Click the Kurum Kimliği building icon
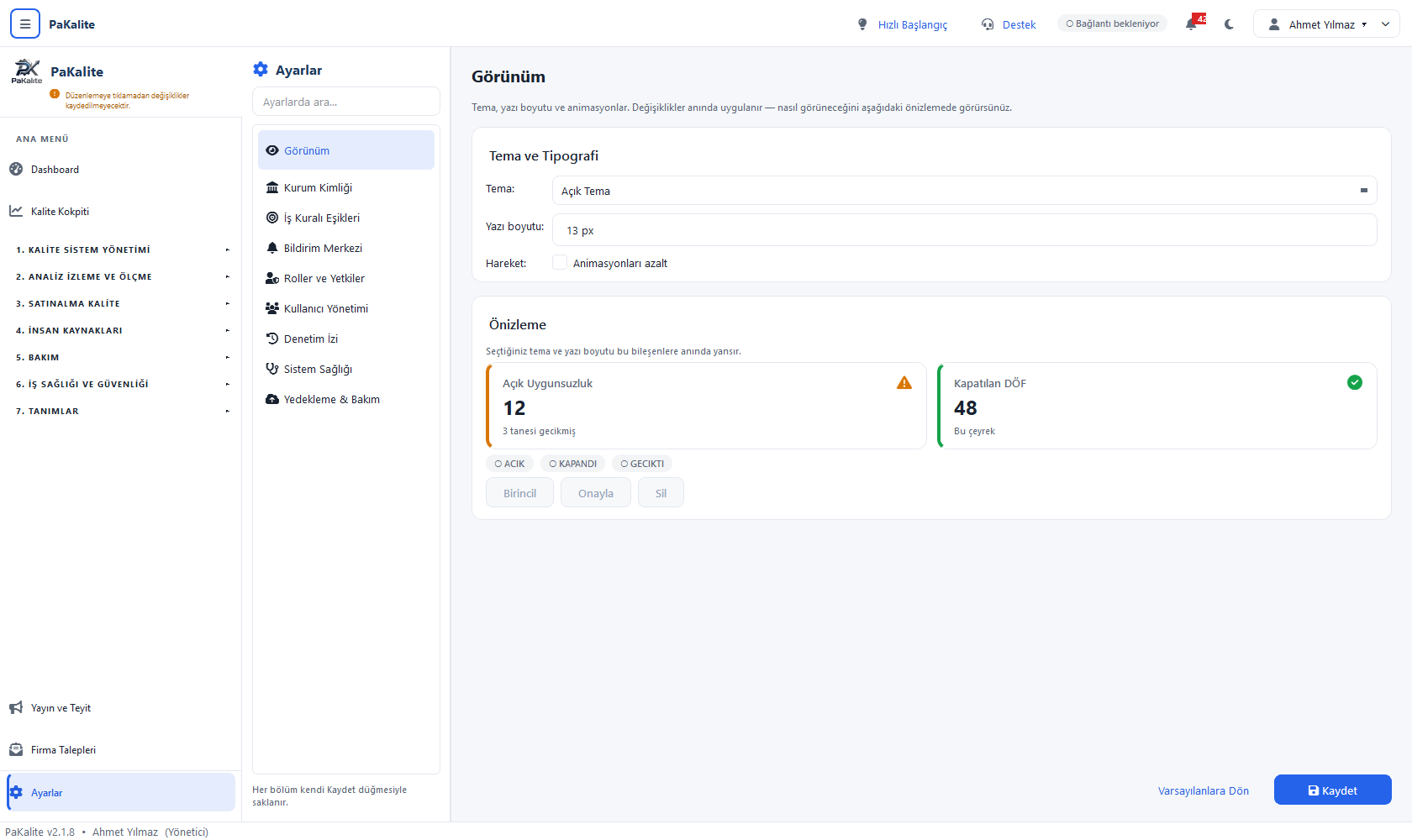Viewport: 1412px width, 840px height. pyautogui.click(x=272, y=187)
